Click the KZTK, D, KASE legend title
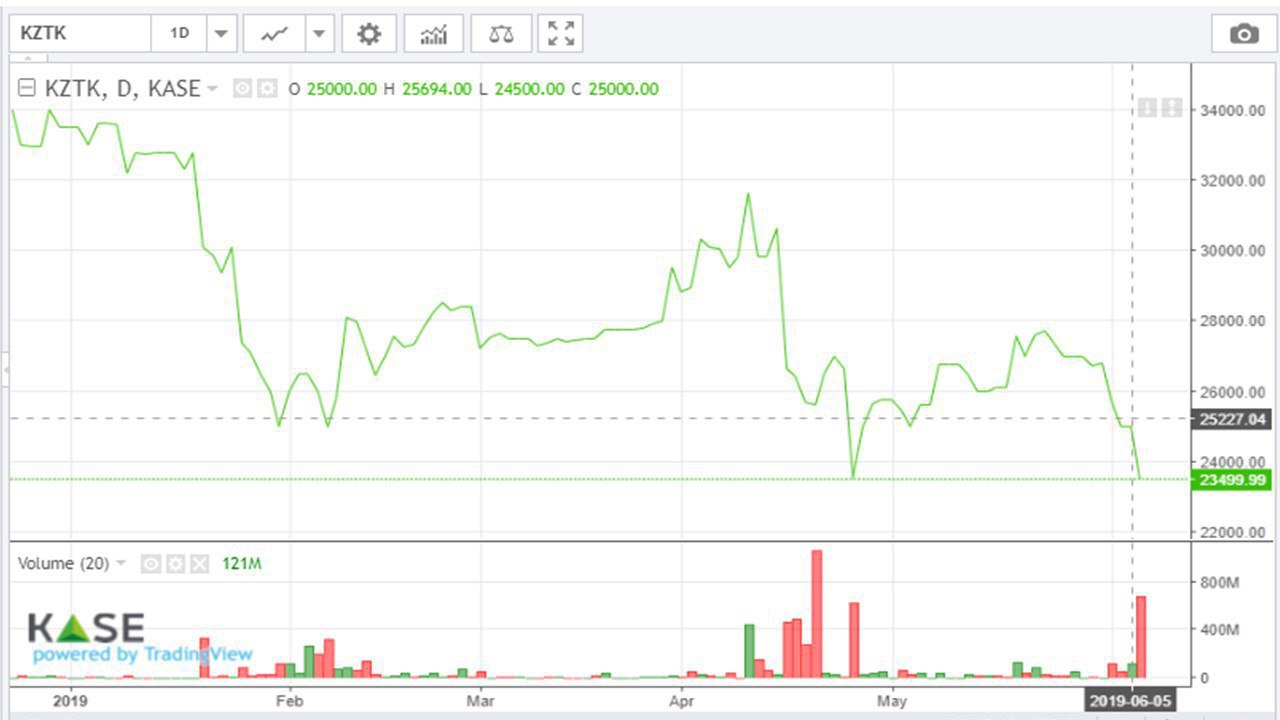Viewport: 1280px width, 720px height. 122,89
